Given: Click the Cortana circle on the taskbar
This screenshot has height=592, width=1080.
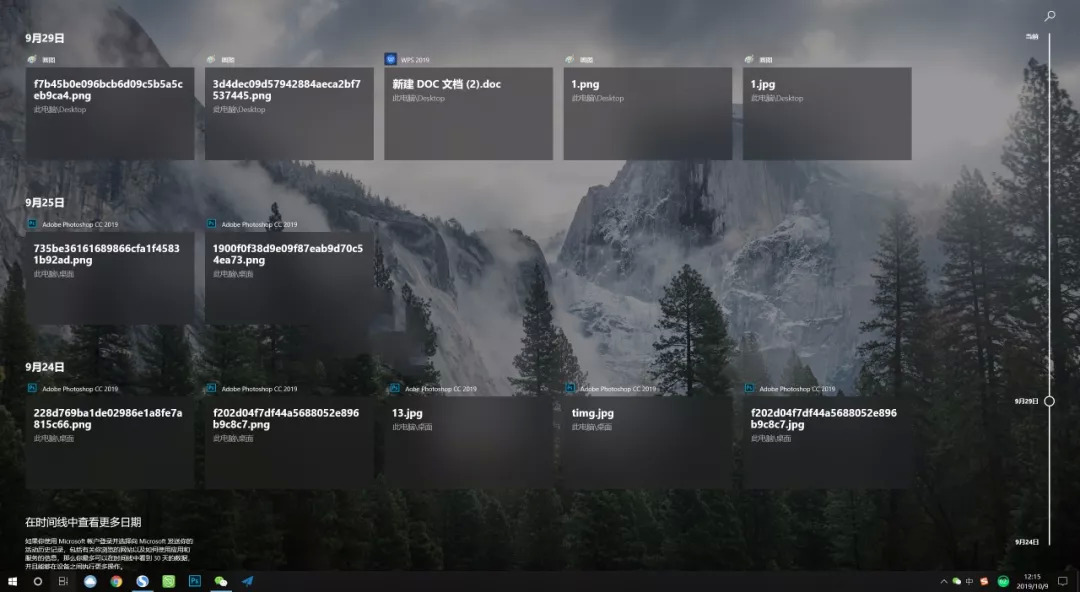Looking at the screenshot, I should pyautogui.click(x=37, y=582).
